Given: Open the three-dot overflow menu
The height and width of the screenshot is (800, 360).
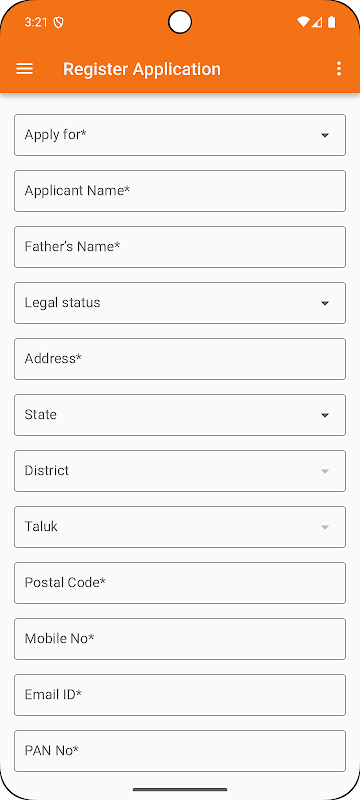Looking at the screenshot, I should [x=339, y=69].
